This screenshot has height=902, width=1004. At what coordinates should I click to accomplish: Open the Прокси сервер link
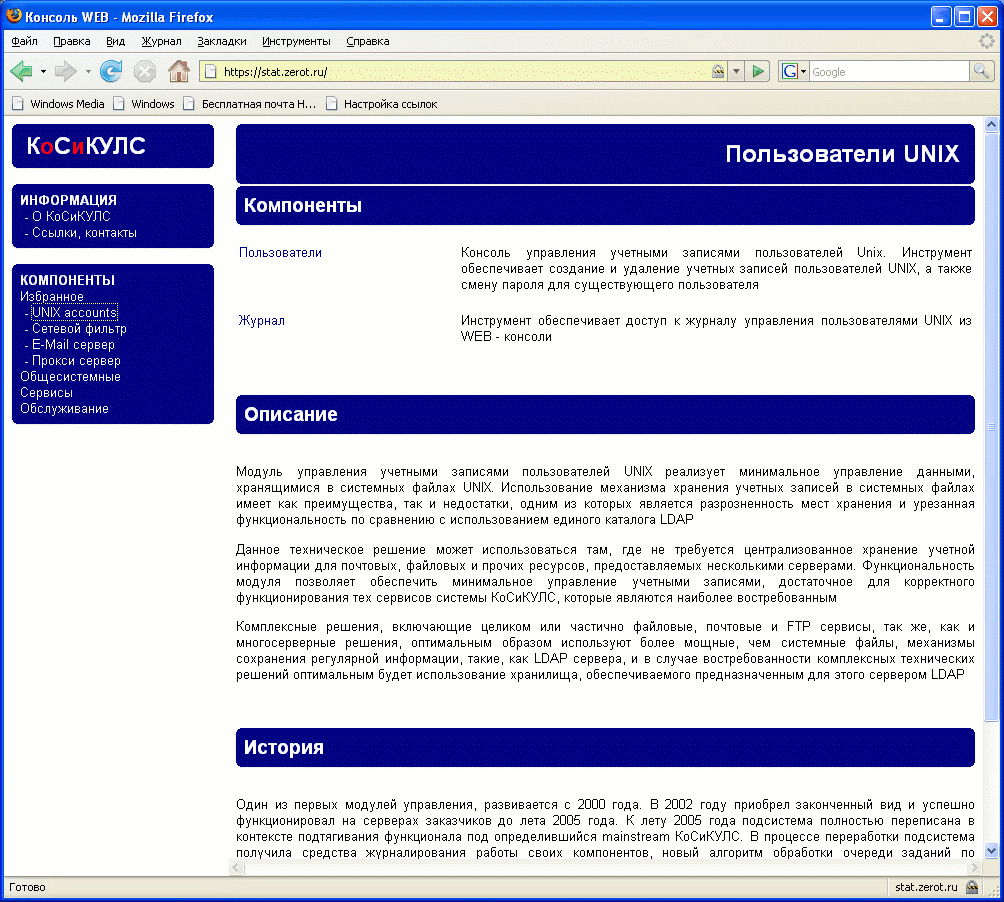pos(76,360)
